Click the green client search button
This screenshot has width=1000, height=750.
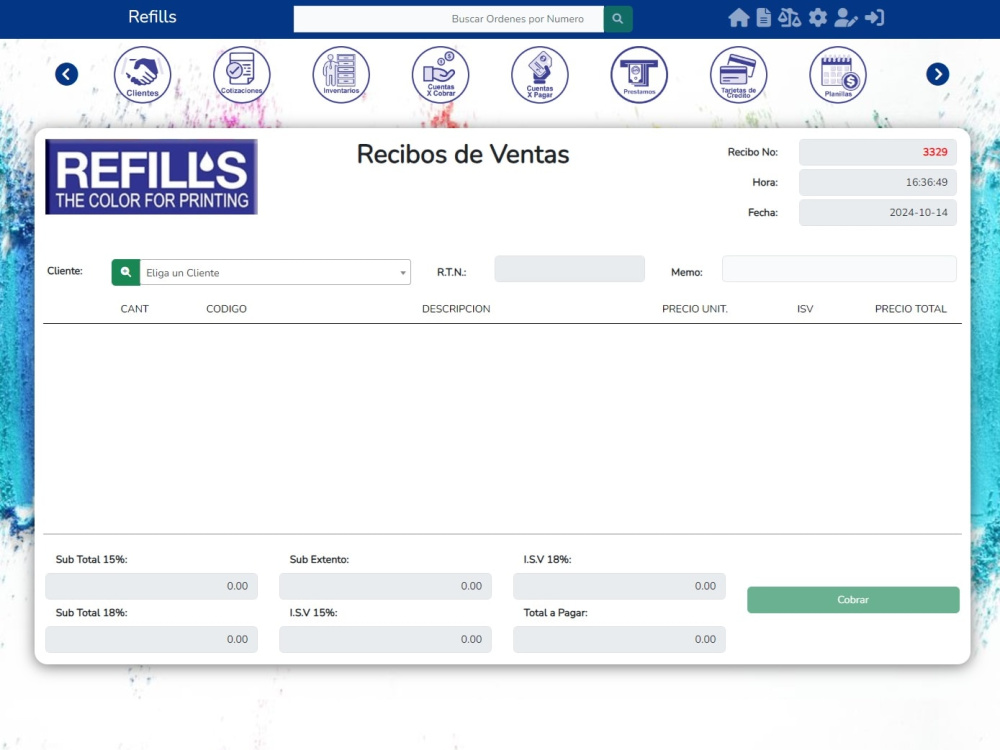point(126,272)
